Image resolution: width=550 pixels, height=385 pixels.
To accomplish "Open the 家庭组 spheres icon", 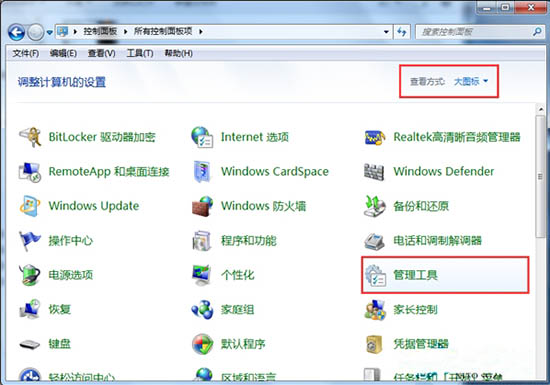I will (202, 309).
